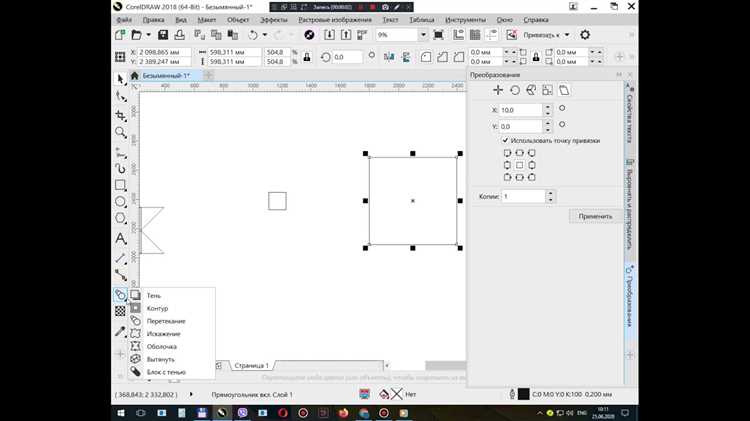Select the Crop tool in the toolbox
The image size is (750, 421).
[121, 115]
